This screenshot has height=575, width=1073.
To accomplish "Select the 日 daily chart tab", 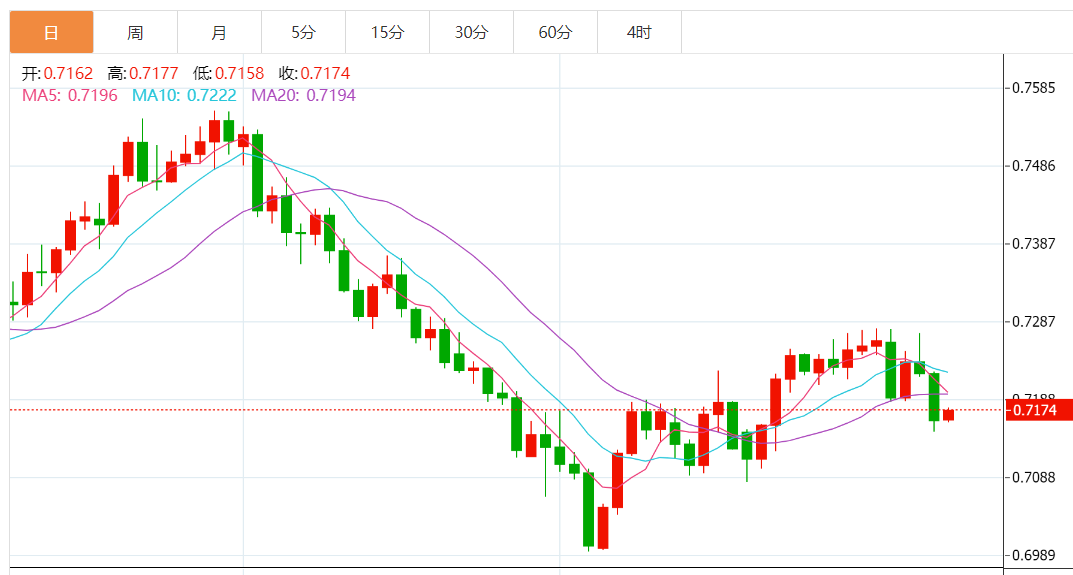I will pos(51,33).
